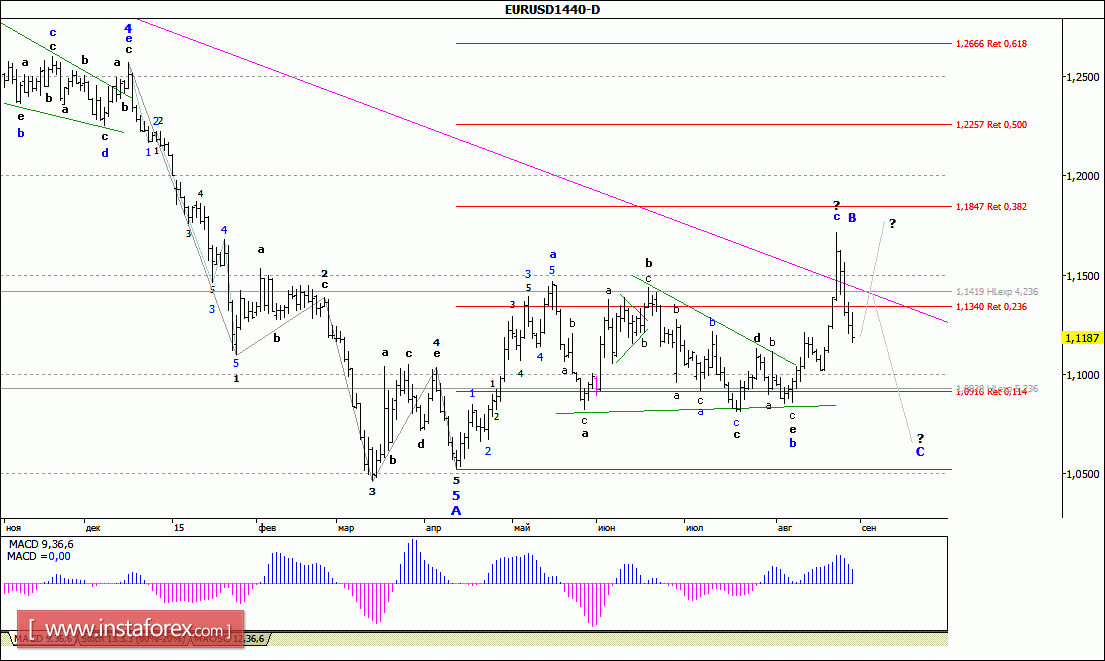Viewport: 1105px width, 661px height.
Task: Select the blue wave B label near peak
Action: pos(852,218)
